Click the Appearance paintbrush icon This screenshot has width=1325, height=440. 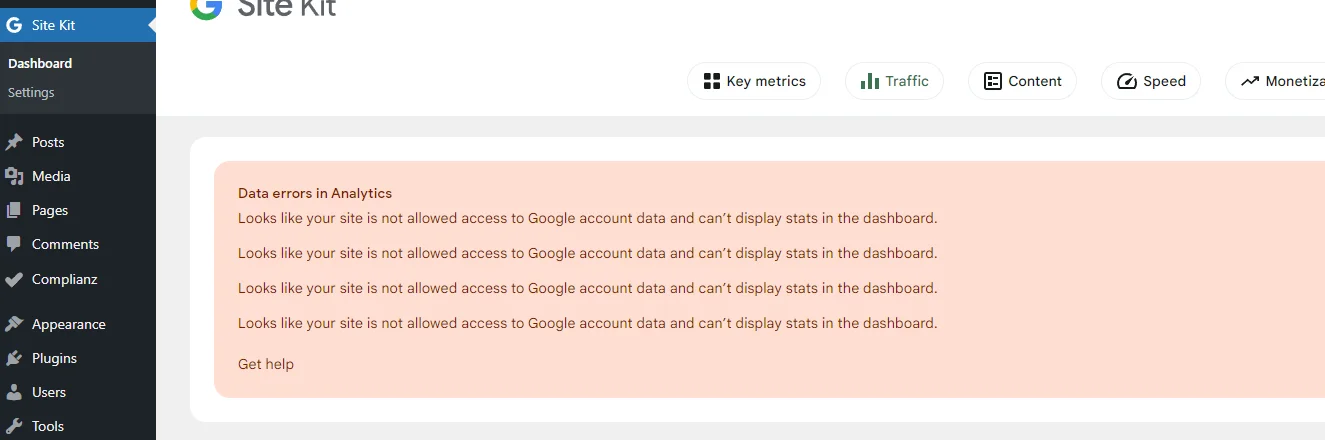tap(14, 324)
